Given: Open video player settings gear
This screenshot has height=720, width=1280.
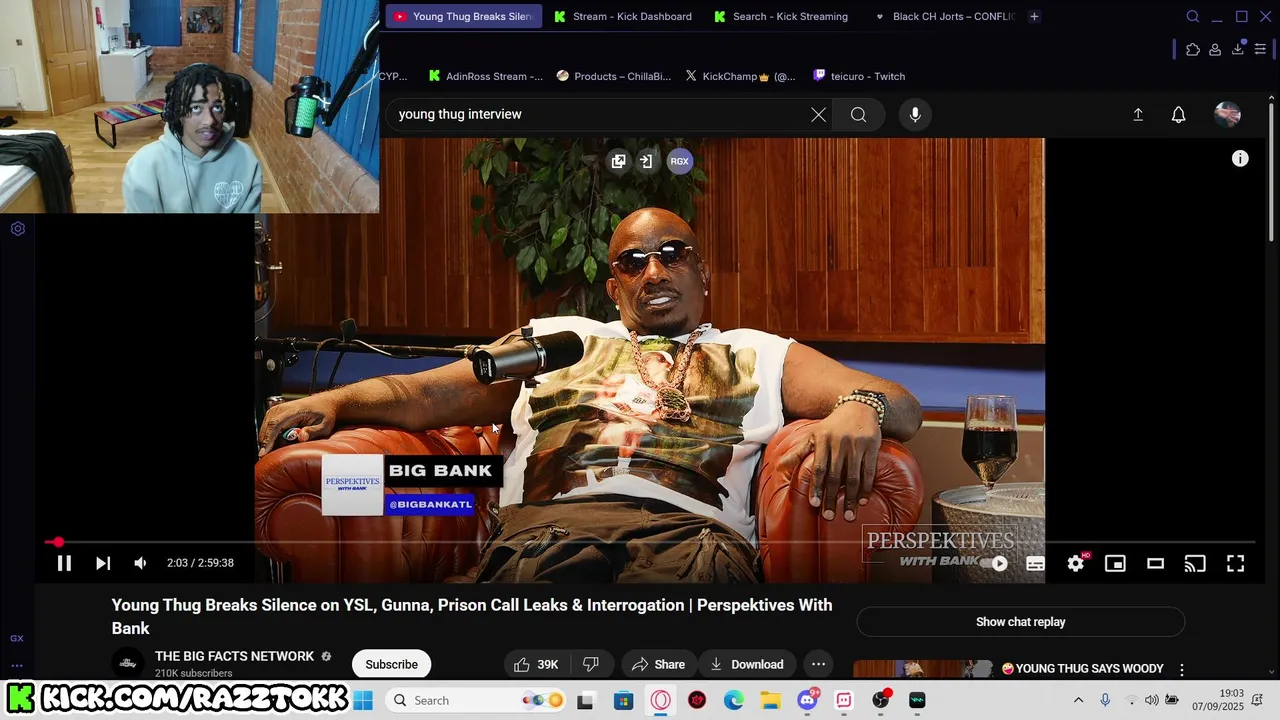Looking at the screenshot, I should (x=1076, y=563).
